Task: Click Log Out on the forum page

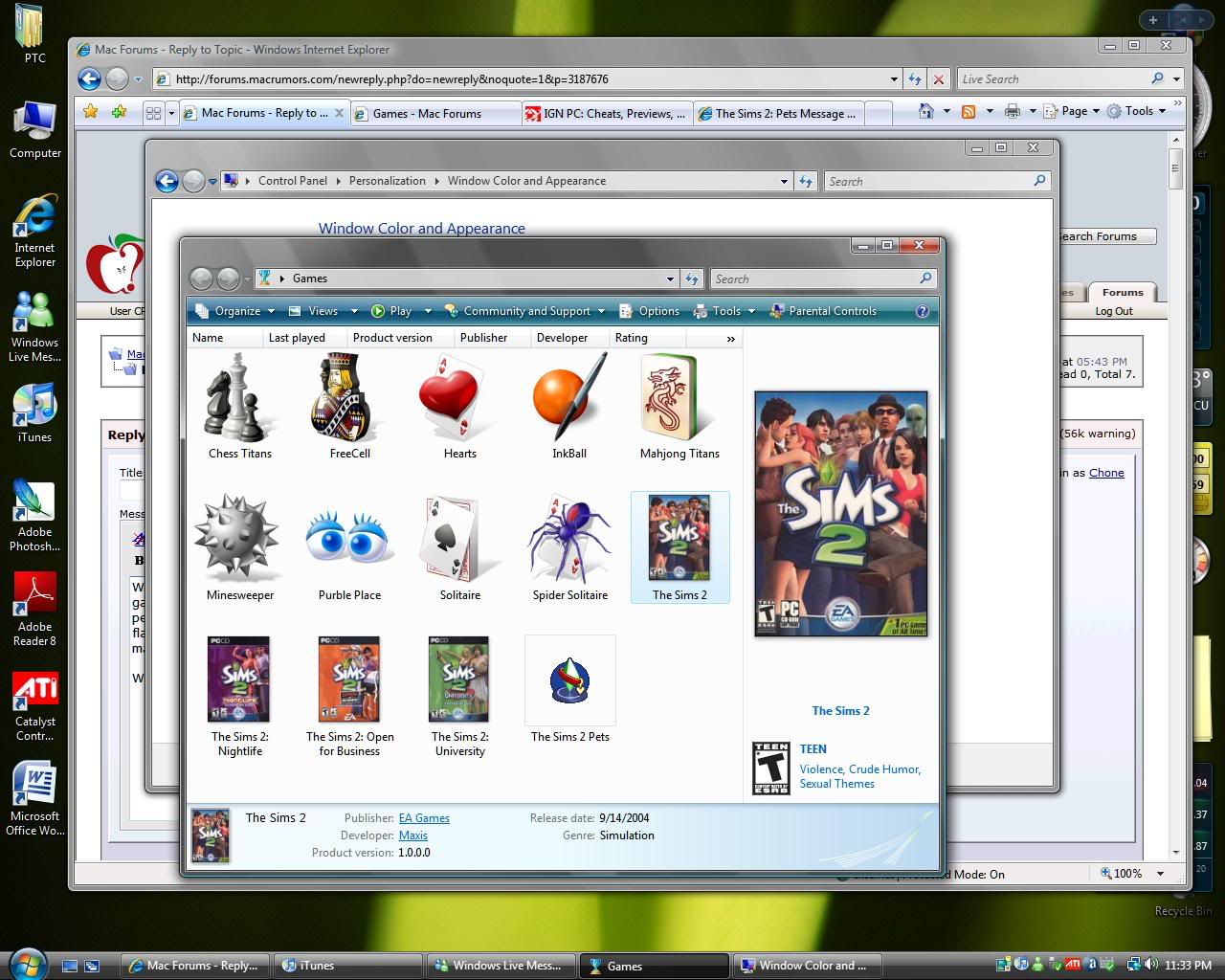Action: (1114, 311)
